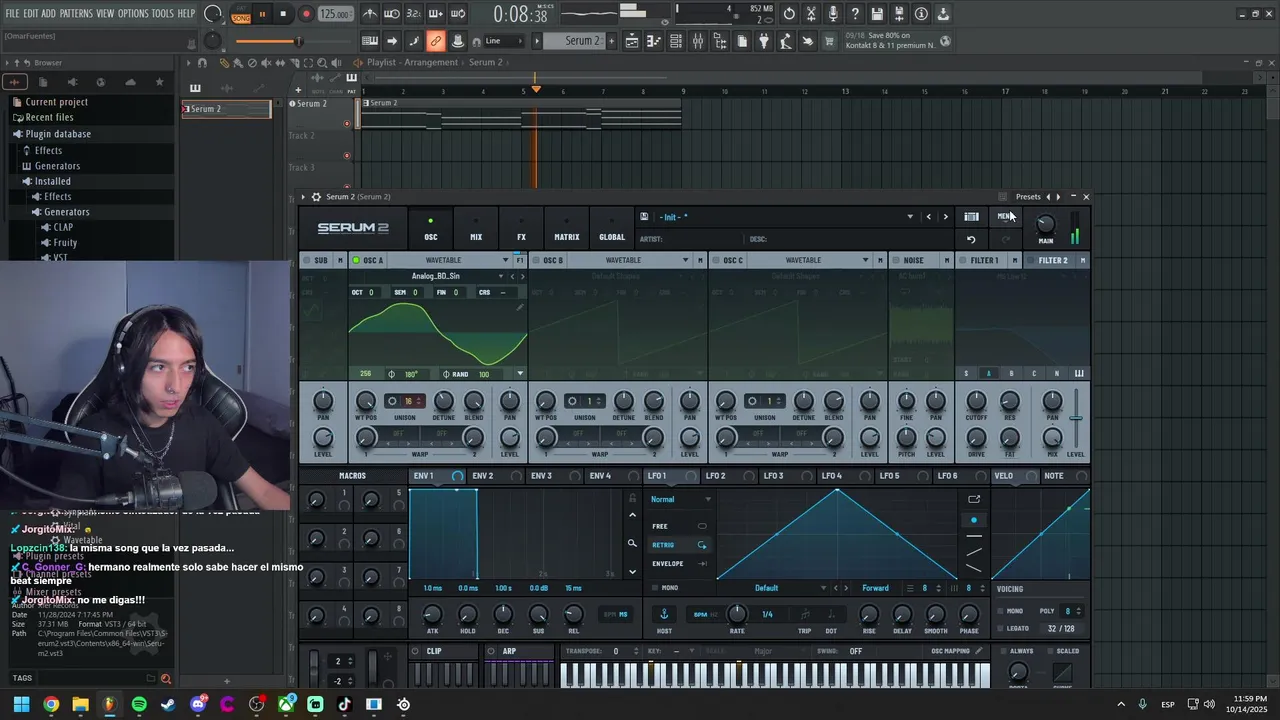Enable the OSC C power switch
The width and height of the screenshot is (1280, 720).
(714, 260)
